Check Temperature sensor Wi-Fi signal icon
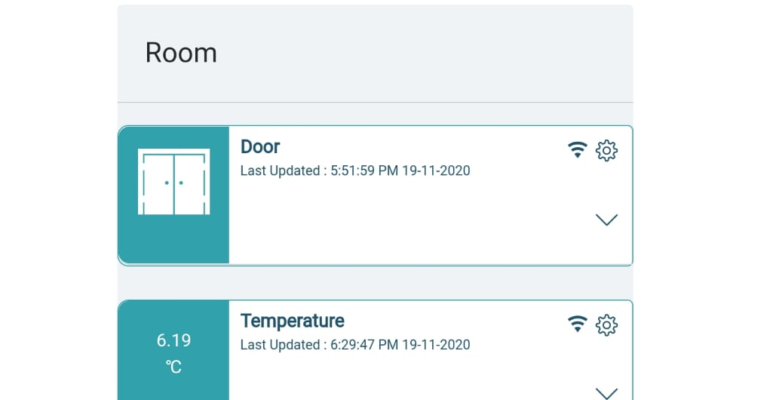 coord(578,324)
